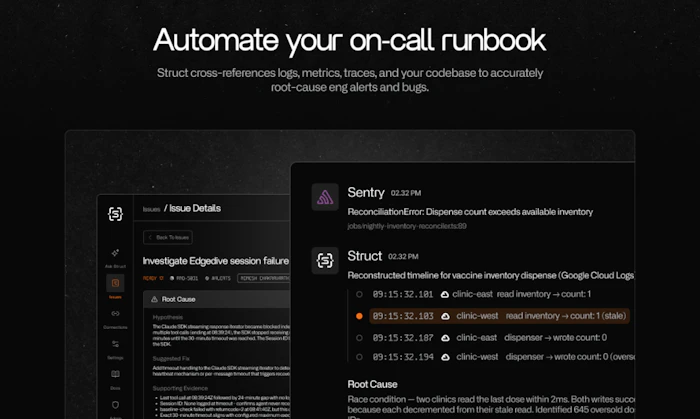Click the PRD-5831 issue ID tag
Image resolution: width=700 pixels, height=419 pixels.
(x=184, y=278)
